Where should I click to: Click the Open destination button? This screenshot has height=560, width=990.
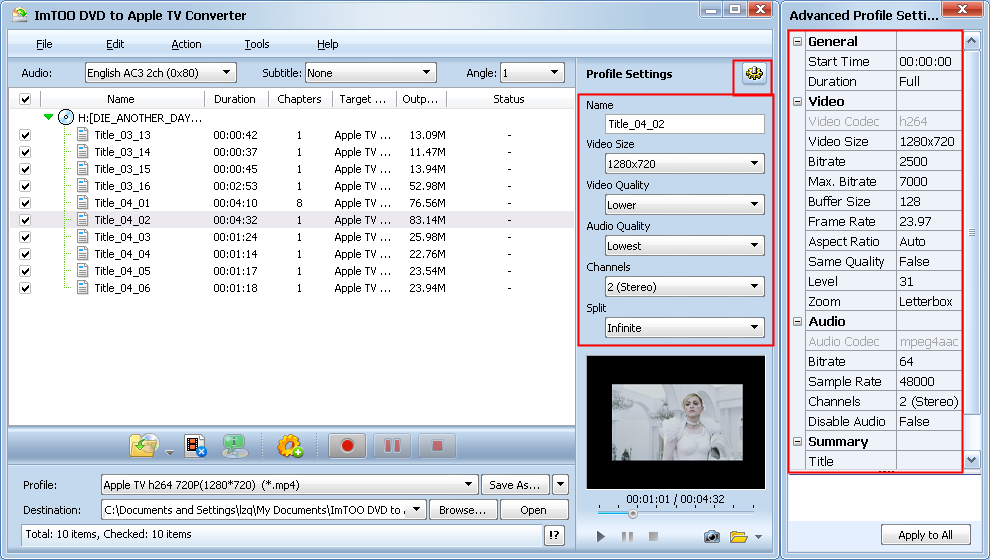click(534, 510)
